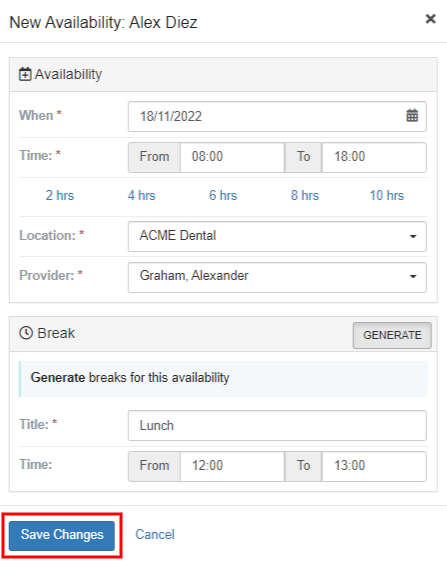Image resolution: width=447 pixels, height=566 pixels.
Task: Open the ACME Dental location combo box
Action: (277, 236)
